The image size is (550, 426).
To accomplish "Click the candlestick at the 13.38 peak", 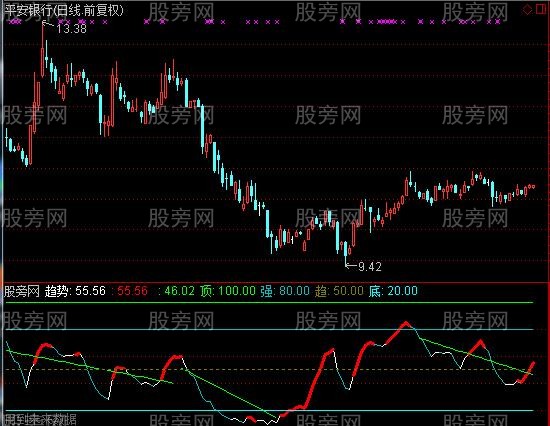I will [43, 50].
